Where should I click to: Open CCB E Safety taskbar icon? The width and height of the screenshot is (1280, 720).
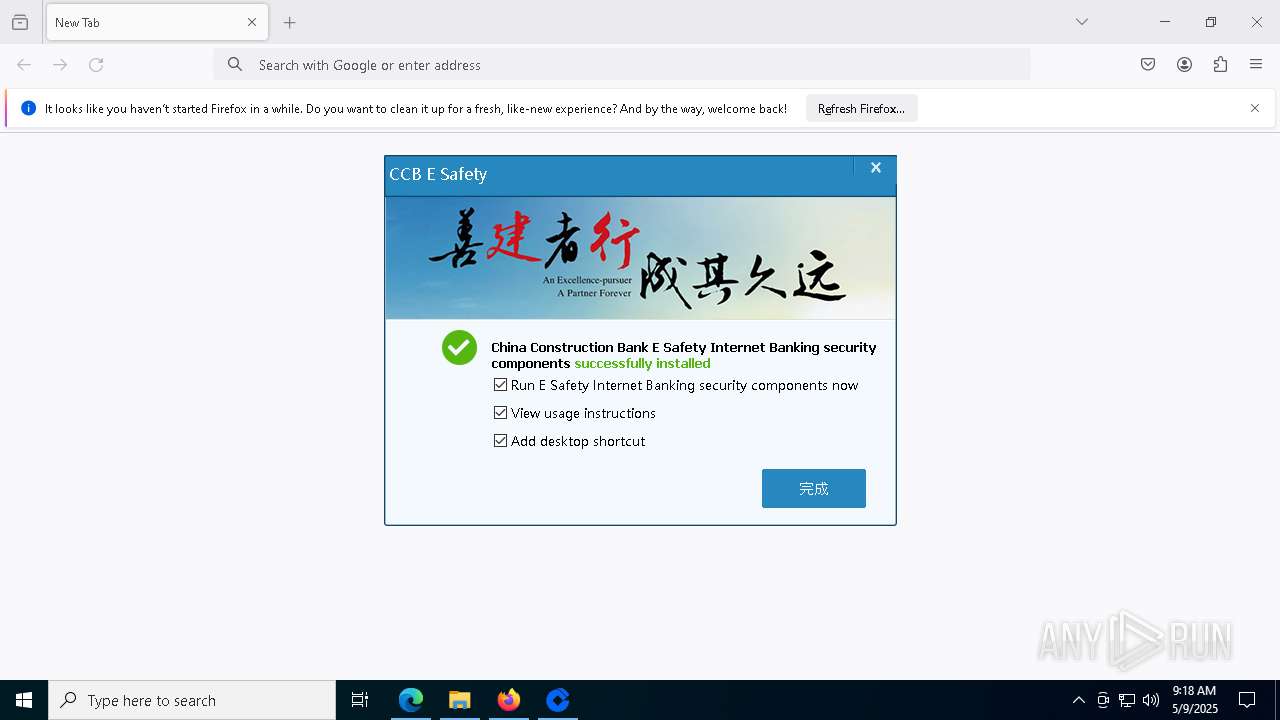point(558,700)
